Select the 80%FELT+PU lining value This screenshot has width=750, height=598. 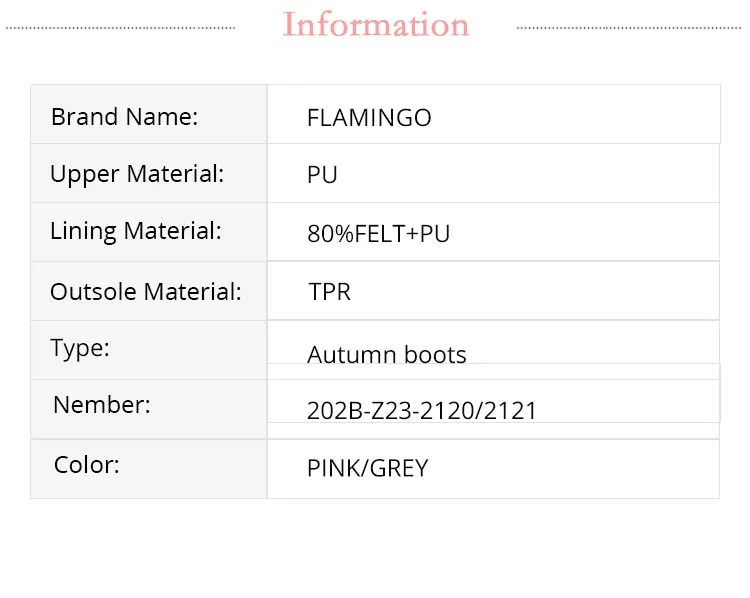[379, 234]
